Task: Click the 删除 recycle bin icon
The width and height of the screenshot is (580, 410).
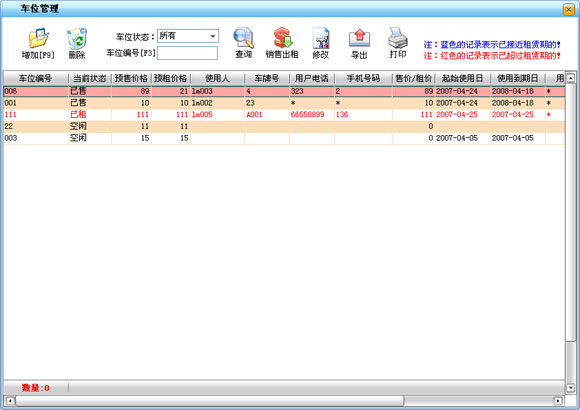Action: pyautogui.click(x=77, y=38)
